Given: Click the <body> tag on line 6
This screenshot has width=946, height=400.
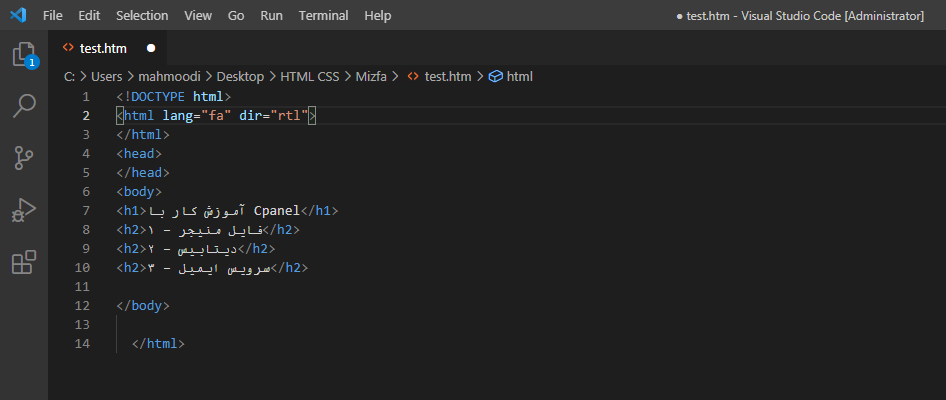Looking at the screenshot, I should pos(139,191).
